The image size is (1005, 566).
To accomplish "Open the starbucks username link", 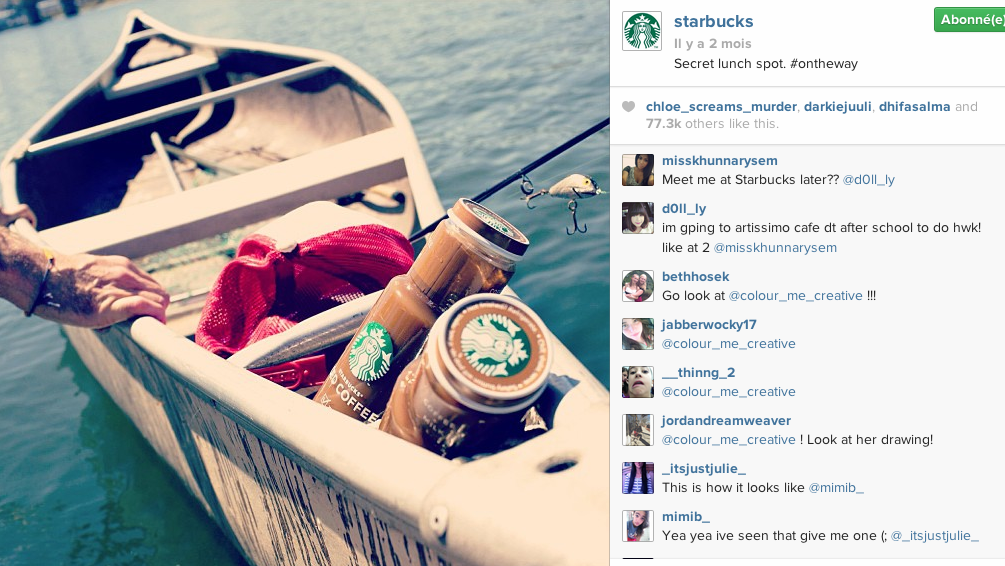I will click(713, 21).
